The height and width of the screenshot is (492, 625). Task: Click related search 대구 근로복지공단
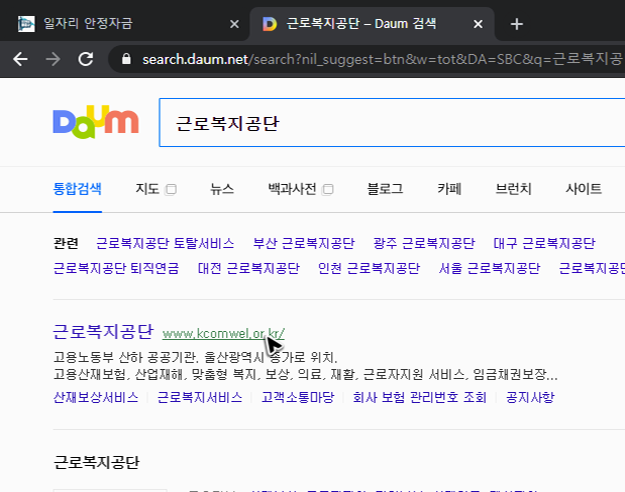[x=544, y=243]
